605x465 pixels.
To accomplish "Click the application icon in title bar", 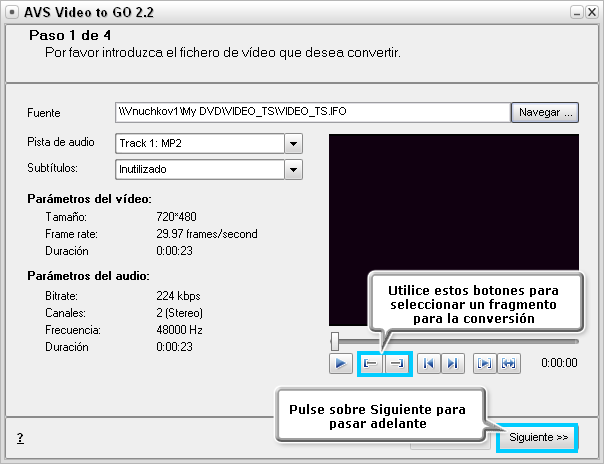I will [x=12, y=12].
